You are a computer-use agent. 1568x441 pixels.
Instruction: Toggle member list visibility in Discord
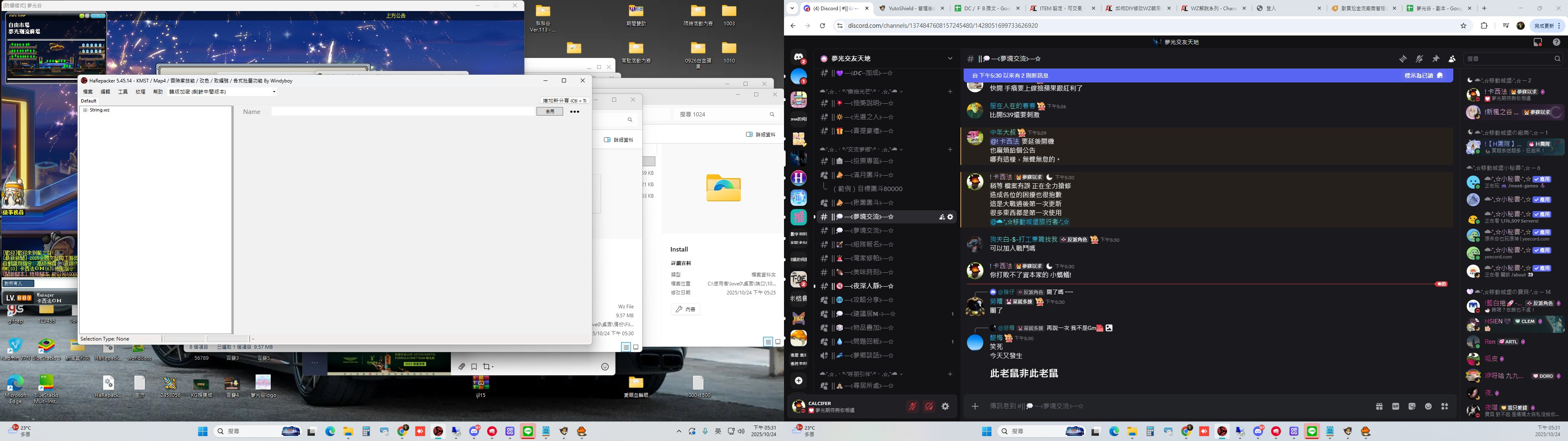click(x=1452, y=58)
